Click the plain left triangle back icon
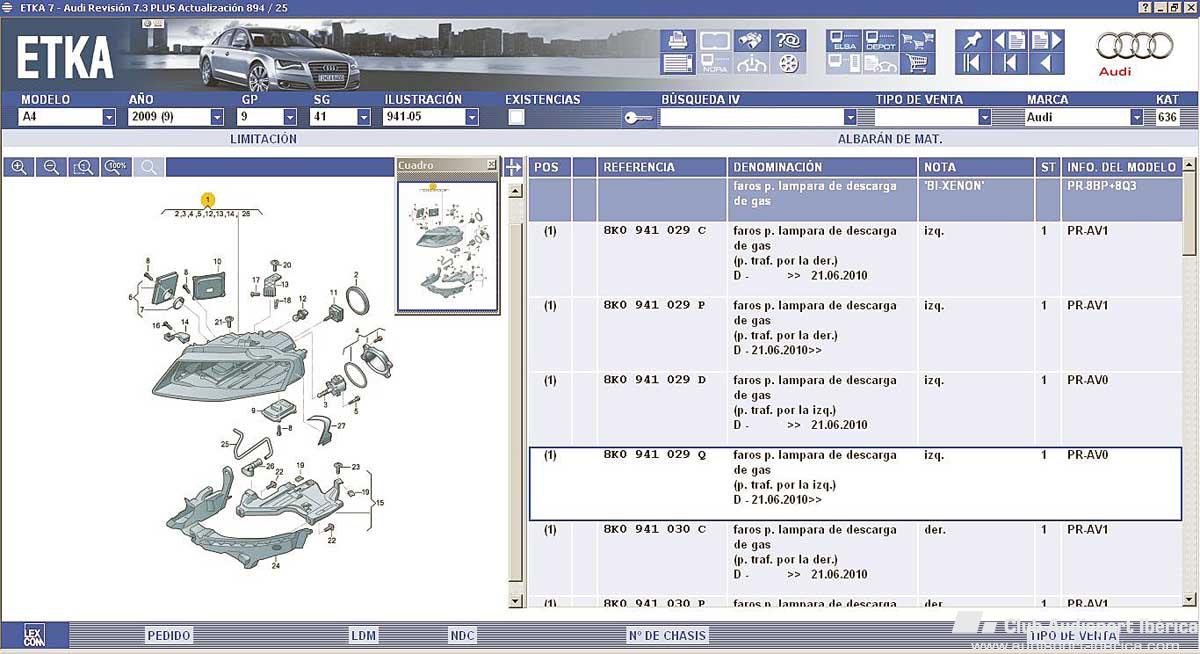This screenshot has width=1200, height=654. [1047, 65]
